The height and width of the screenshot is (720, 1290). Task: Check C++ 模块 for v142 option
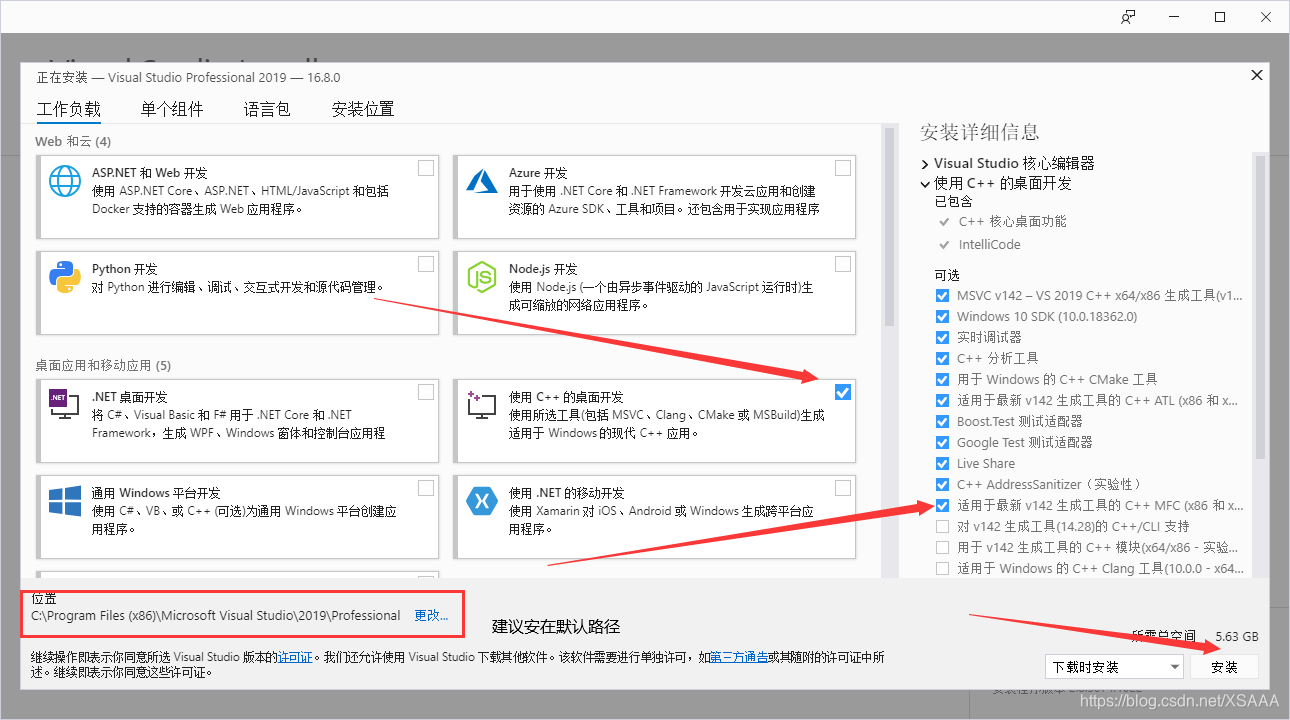[942, 548]
